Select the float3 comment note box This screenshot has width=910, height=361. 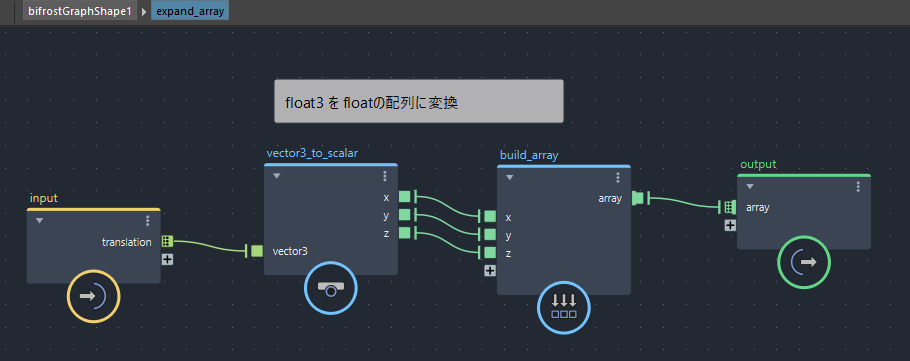418,101
